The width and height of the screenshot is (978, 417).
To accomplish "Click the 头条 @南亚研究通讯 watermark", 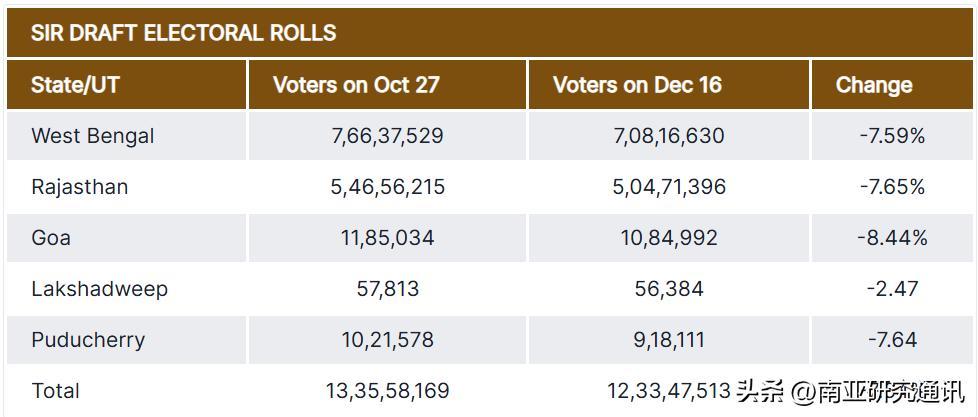I will (x=850, y=391).
